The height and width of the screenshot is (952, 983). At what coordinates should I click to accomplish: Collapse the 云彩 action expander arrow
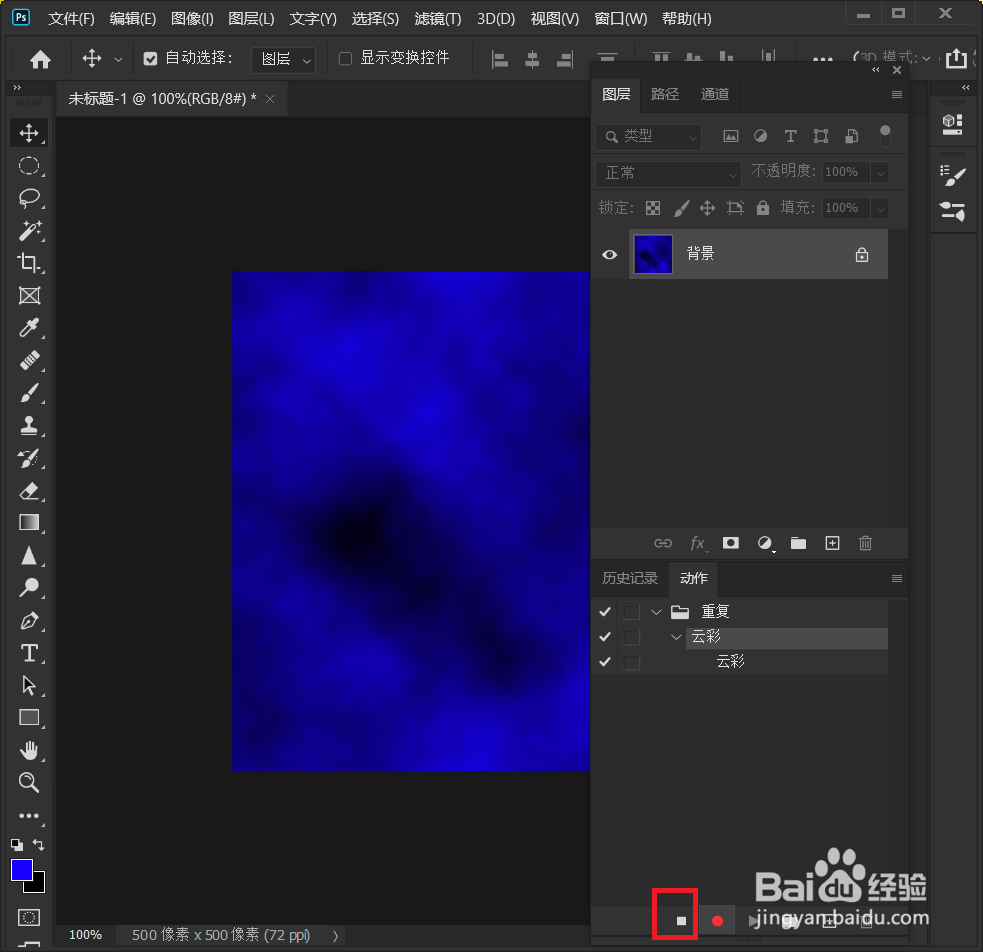[x=676, y=636]
